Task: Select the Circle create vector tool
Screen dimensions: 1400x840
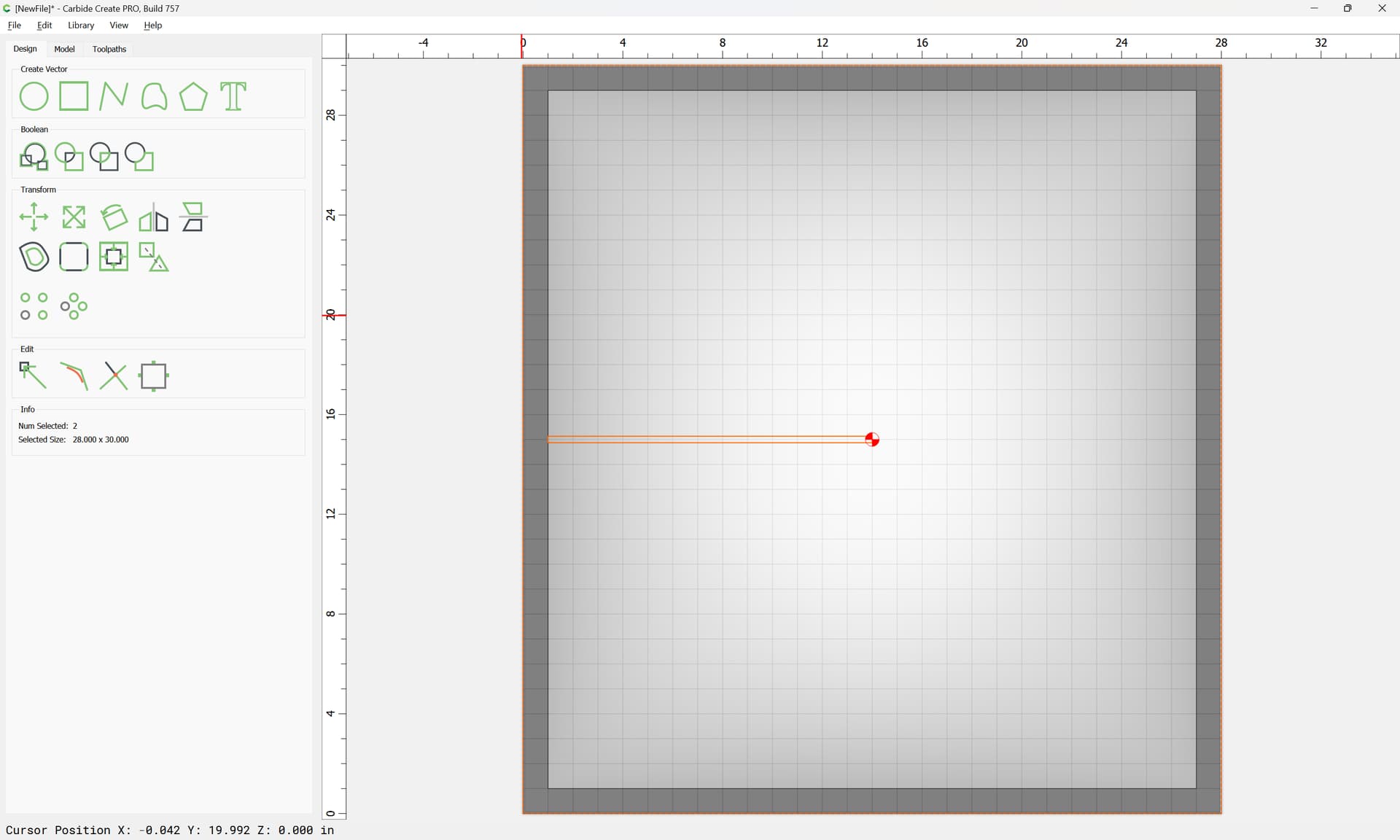Action: click(x=34, y=96)
